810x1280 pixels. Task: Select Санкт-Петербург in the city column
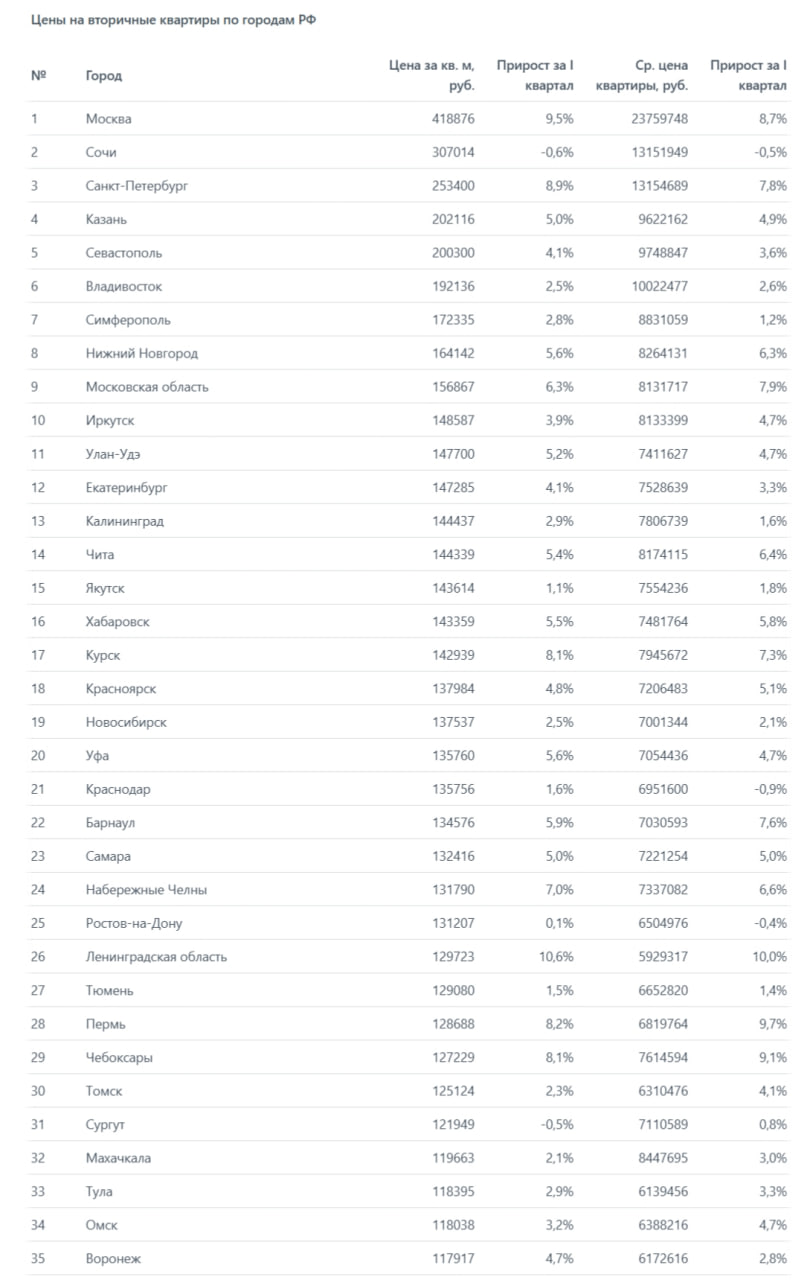[x=137, y=186]
